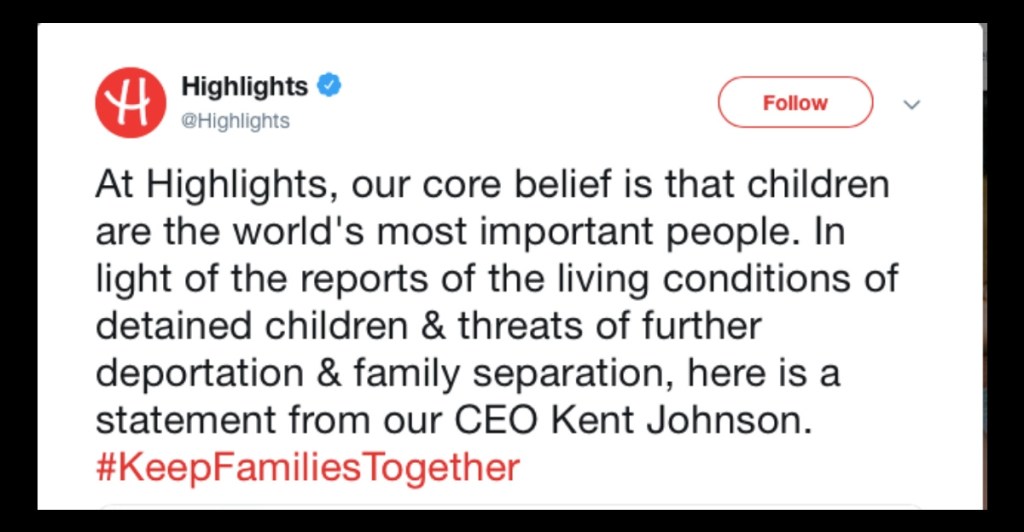The height and width of the screenshot is (532, 1024).
Task: Follow the Highlights account
Action: click(x=795, y=102)
